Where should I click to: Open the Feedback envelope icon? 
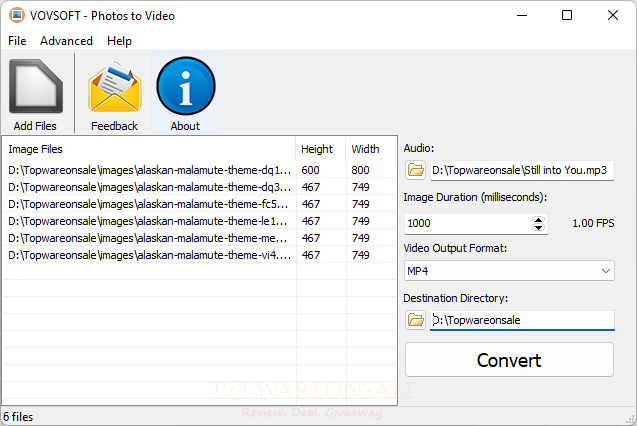[x=115, y=86]
